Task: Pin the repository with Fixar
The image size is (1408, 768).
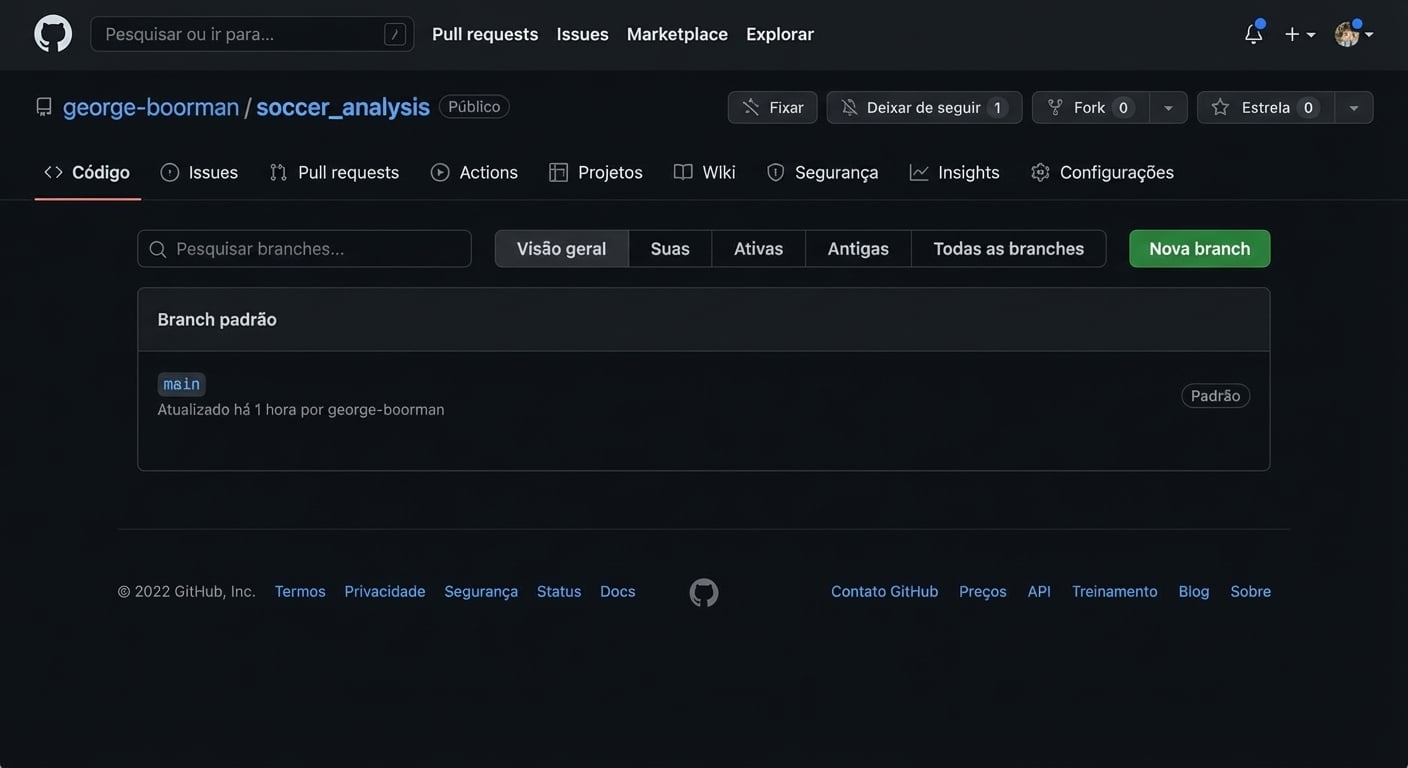Action: (773, 107)
